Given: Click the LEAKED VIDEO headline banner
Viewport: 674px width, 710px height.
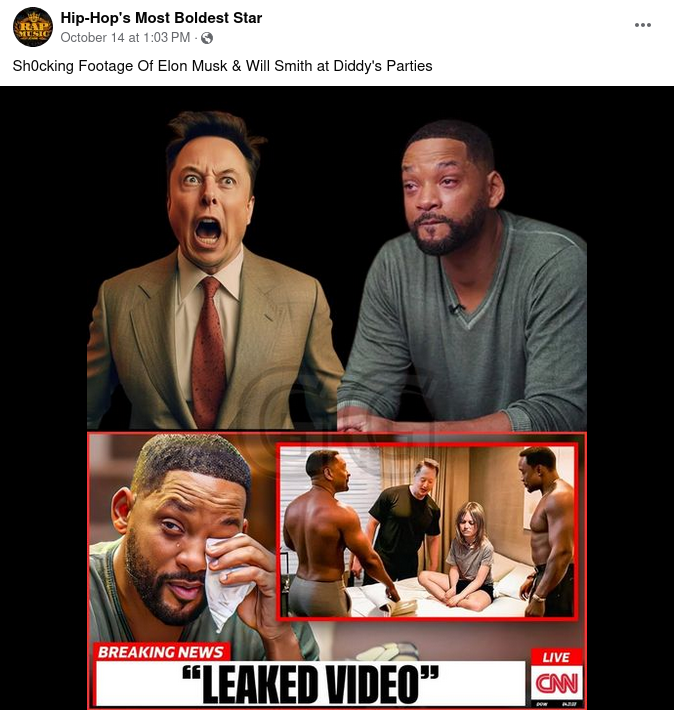Looking at the screenshot, I should pyautogui.click(x=311, y=683).
